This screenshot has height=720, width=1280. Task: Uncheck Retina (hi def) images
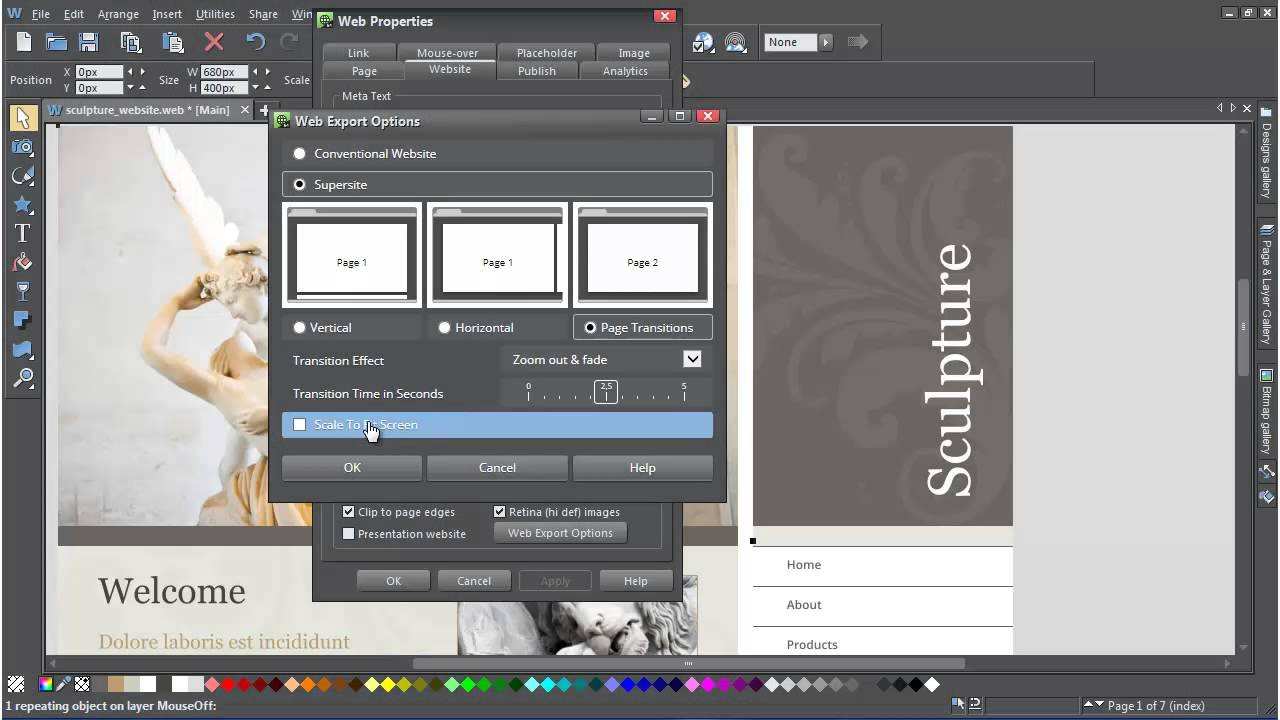click(x=500, y=512)
